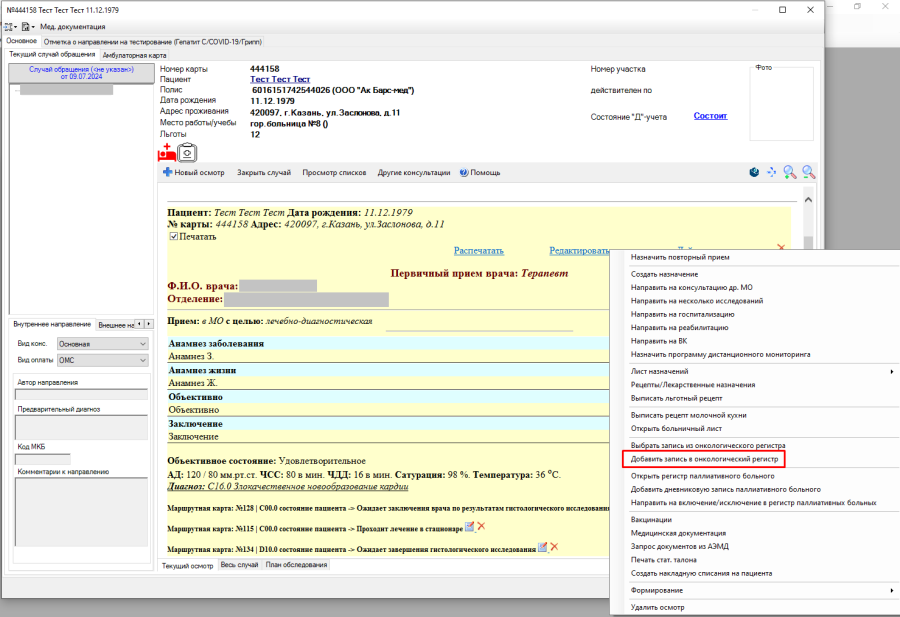900x617 pixels.
Task: Edit route card №115 with pencil icon
Action: (470, 526)
